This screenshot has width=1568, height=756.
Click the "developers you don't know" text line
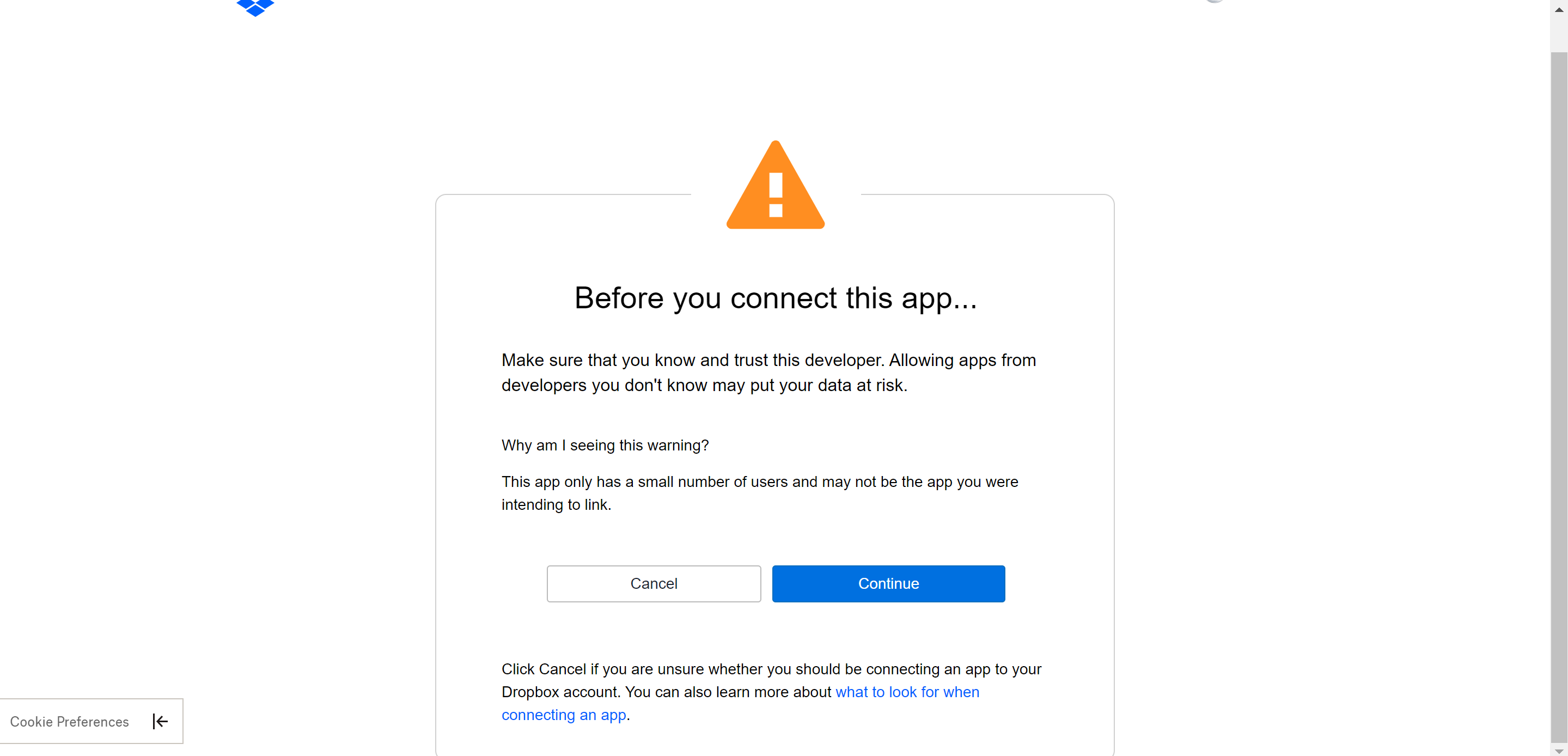coord(704,385)
